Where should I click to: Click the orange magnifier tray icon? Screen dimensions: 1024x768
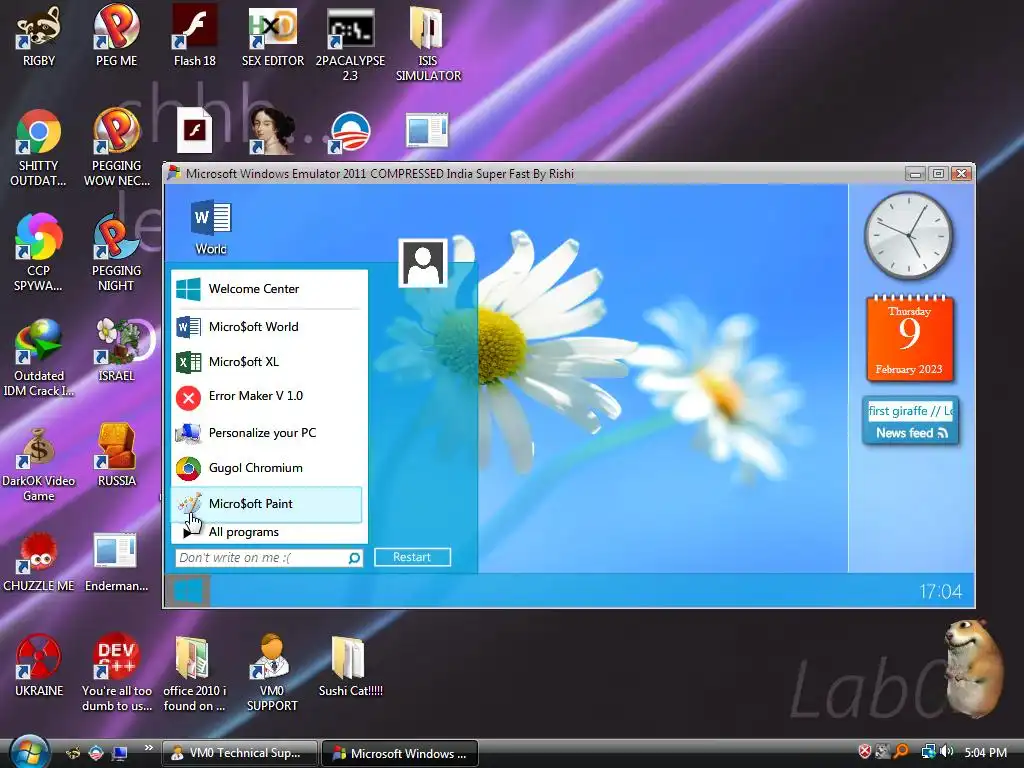901,752
